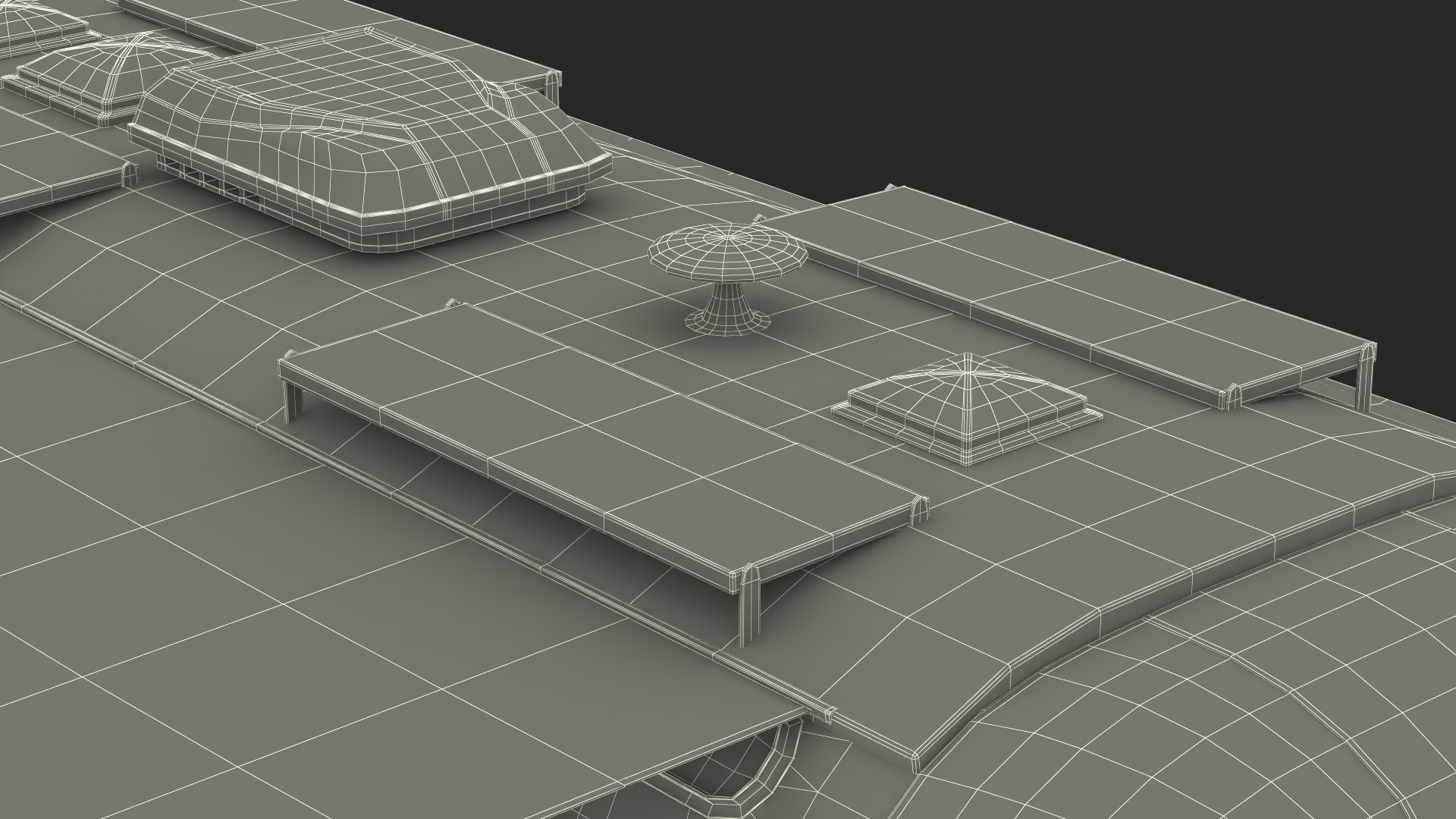Click the circular curved mesh in bottom-right corner

coord(1251,698)
